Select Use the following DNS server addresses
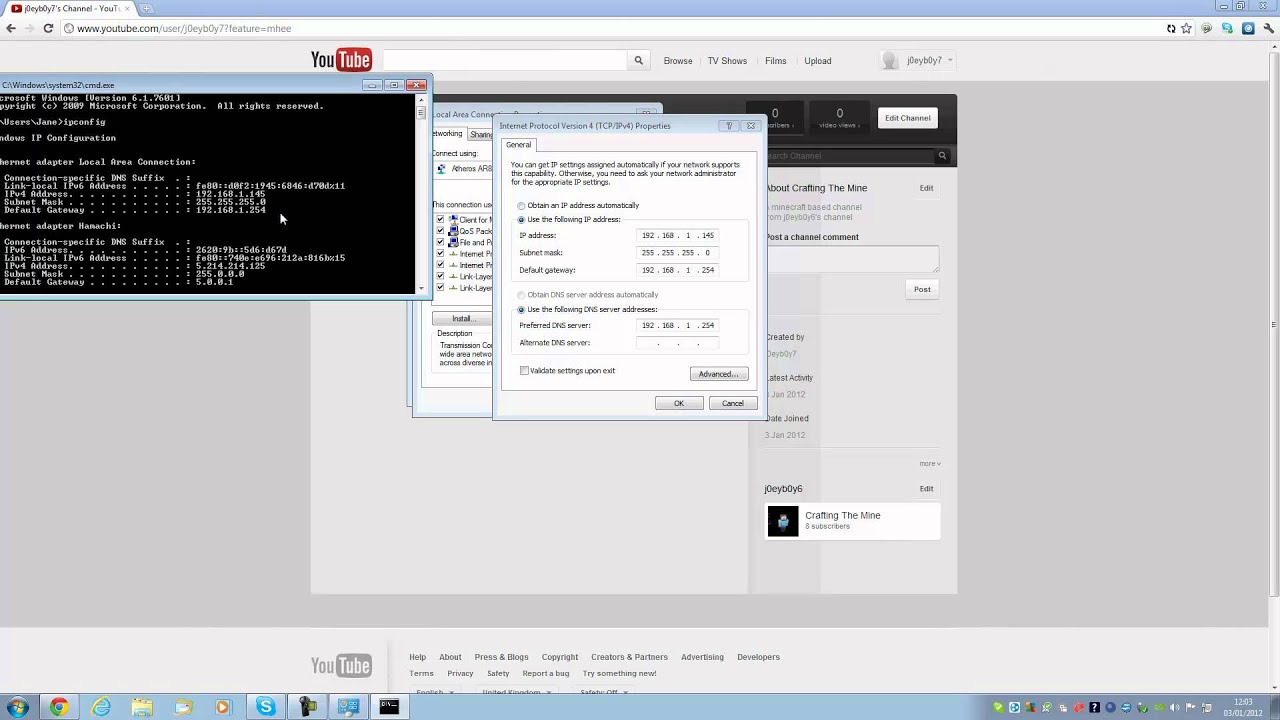 click(521, 310)
